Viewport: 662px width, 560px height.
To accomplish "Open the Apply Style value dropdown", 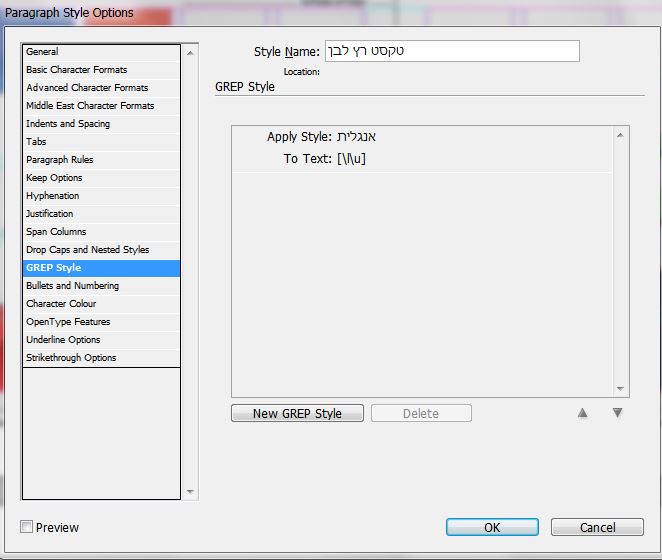I will coord(356,136).
